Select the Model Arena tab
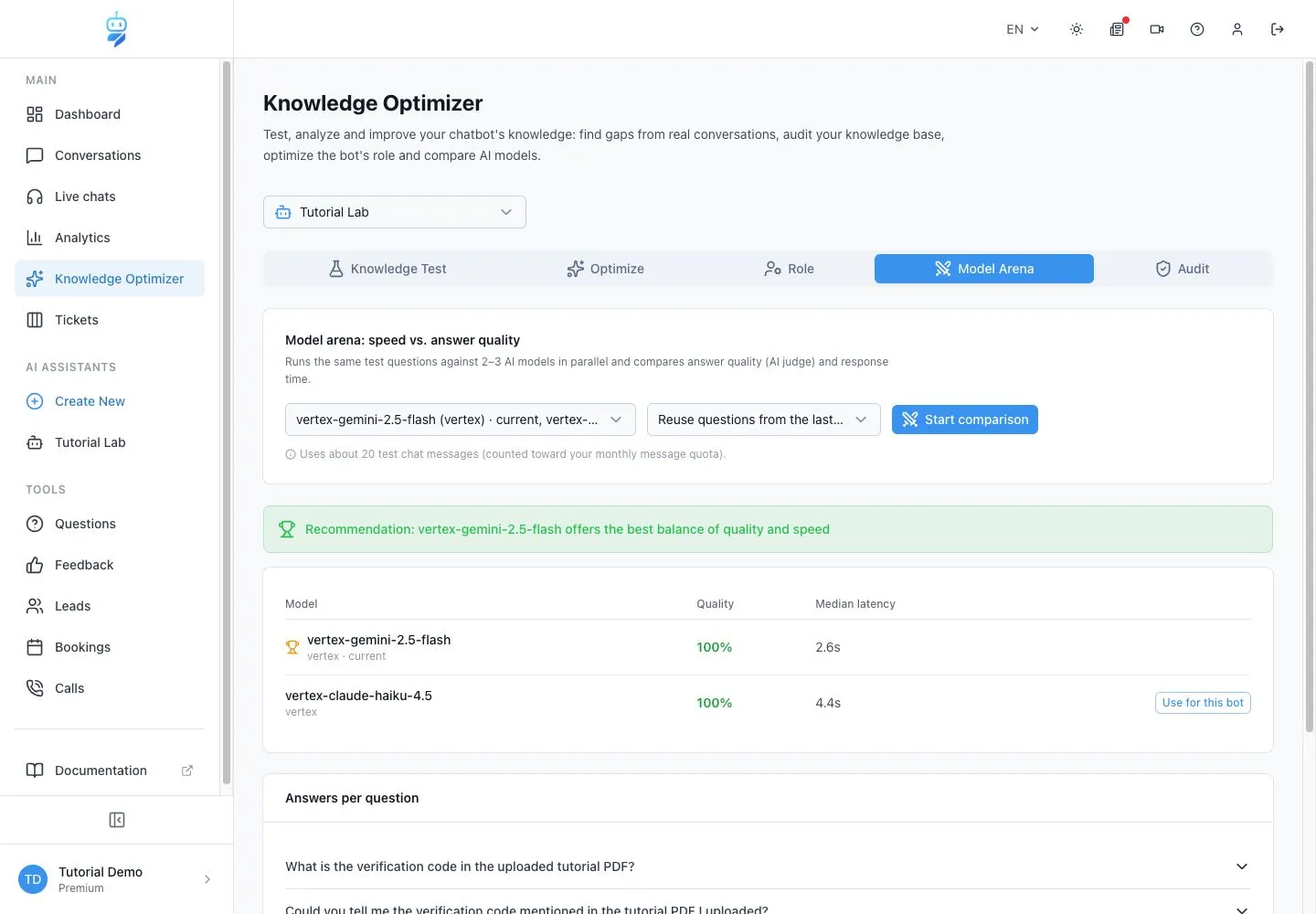1316x914 pixels. [984, 269]
